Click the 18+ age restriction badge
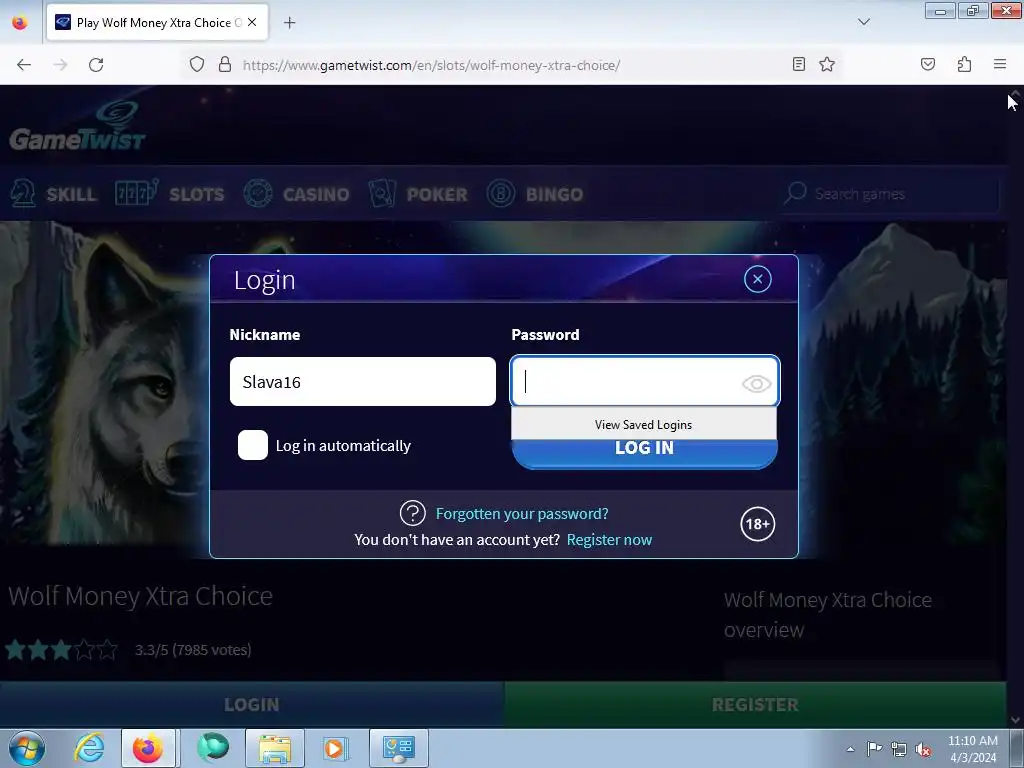The width and height of the screenshot is (1024, 768). [758, 524]
